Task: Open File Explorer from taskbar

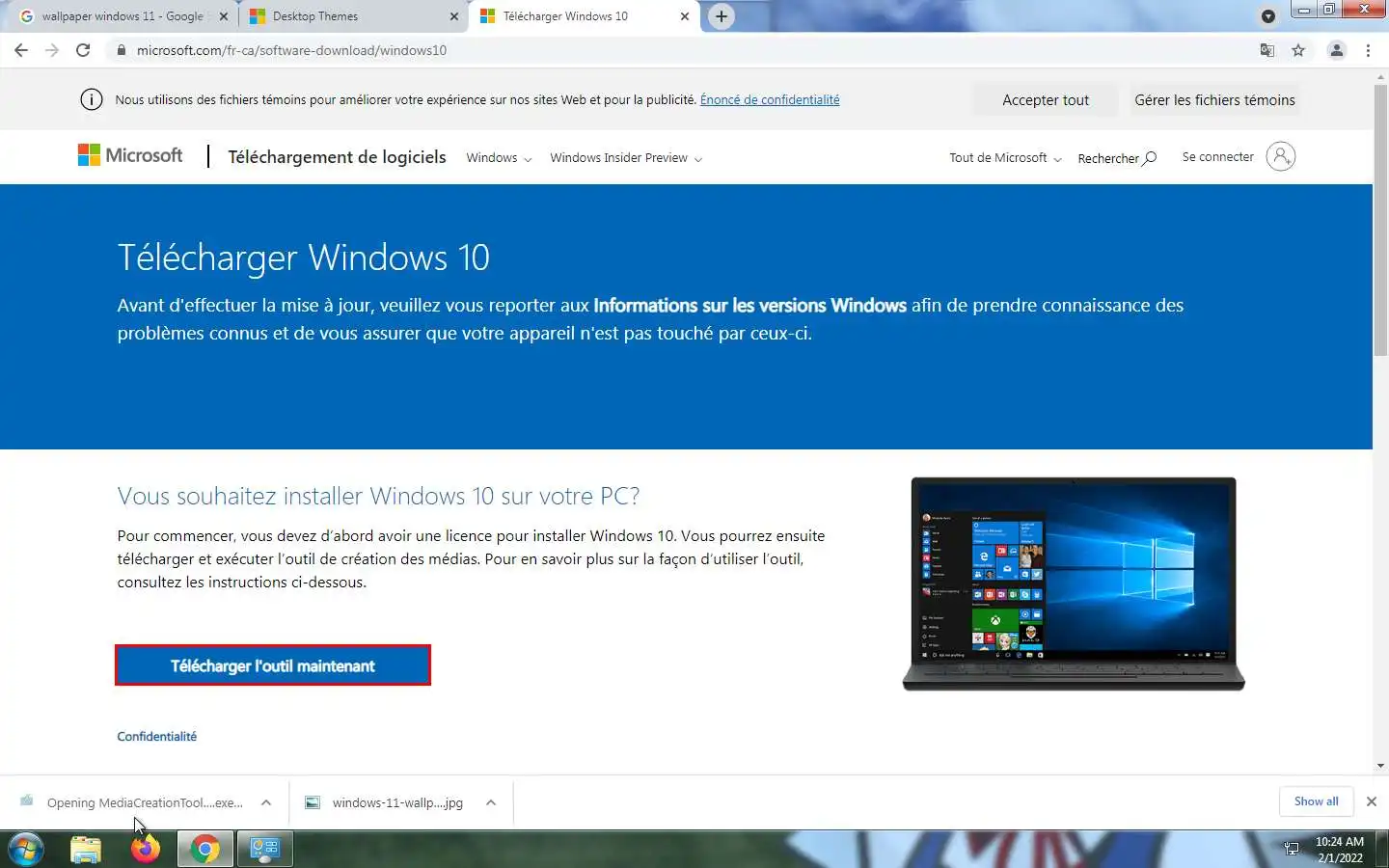Action: point(86,849)
